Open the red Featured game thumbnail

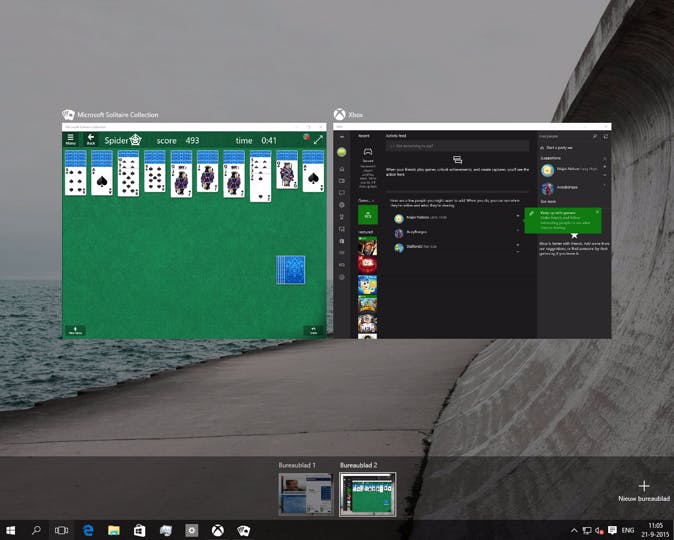(x=368, y=265)
